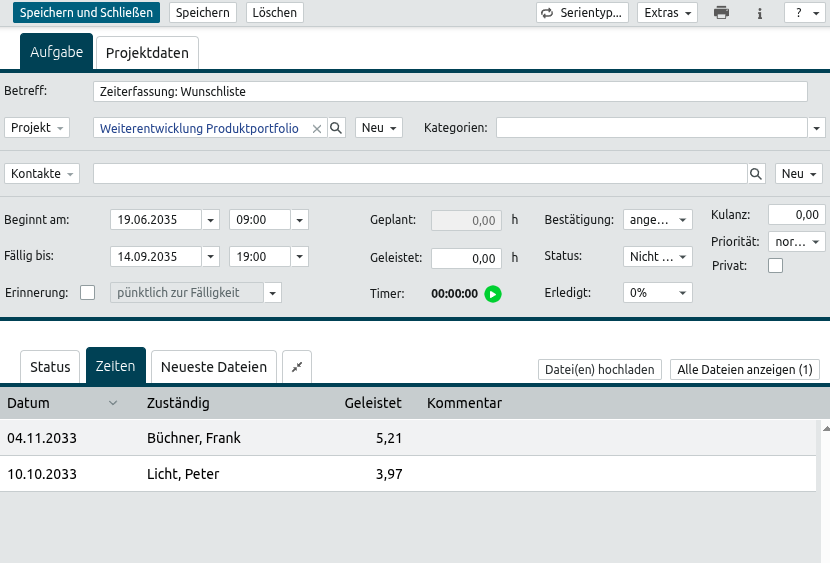Toggle the Privat checkbox
830x563 pixels.
point(775,266)
